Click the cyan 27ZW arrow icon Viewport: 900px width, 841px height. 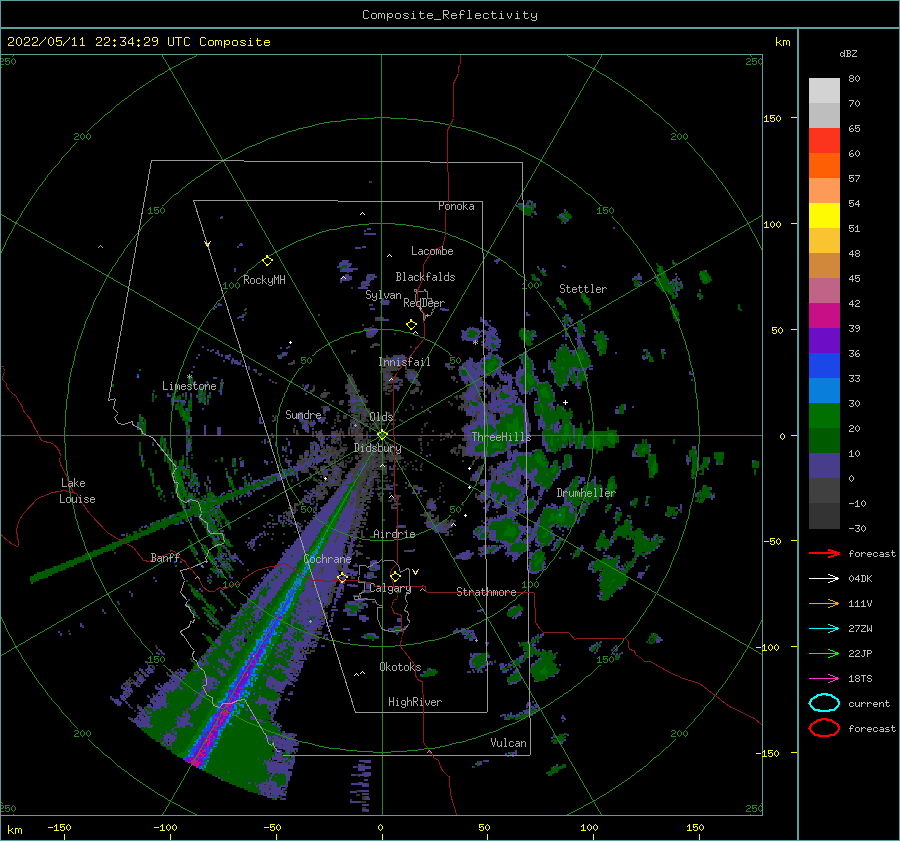click(x=824, y=629)
